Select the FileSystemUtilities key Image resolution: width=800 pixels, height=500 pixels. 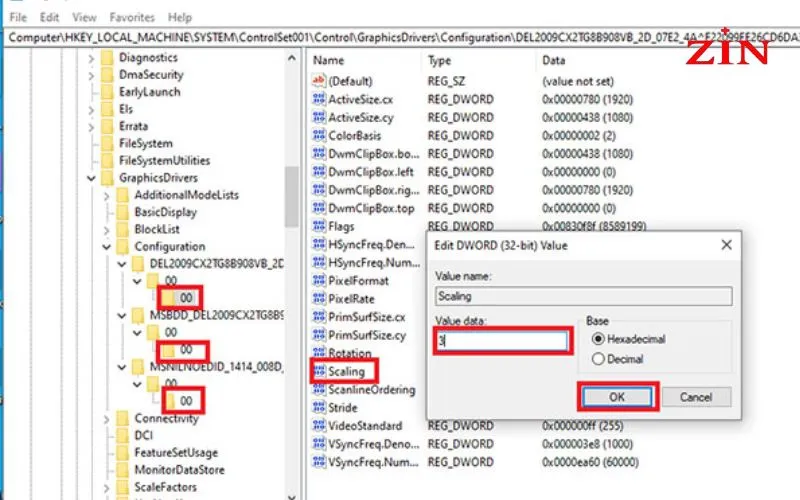tap(164, 160)
